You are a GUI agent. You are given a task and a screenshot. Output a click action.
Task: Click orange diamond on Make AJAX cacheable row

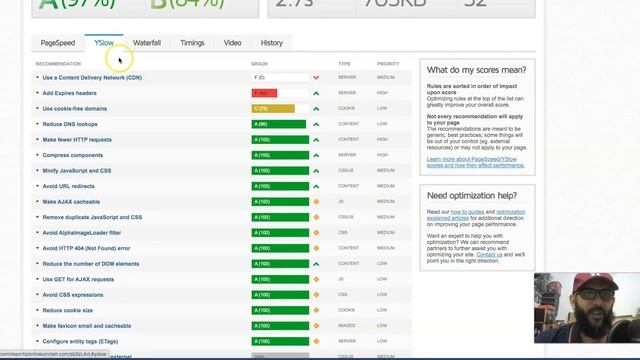pyautogui.click(x=316, y=202)
